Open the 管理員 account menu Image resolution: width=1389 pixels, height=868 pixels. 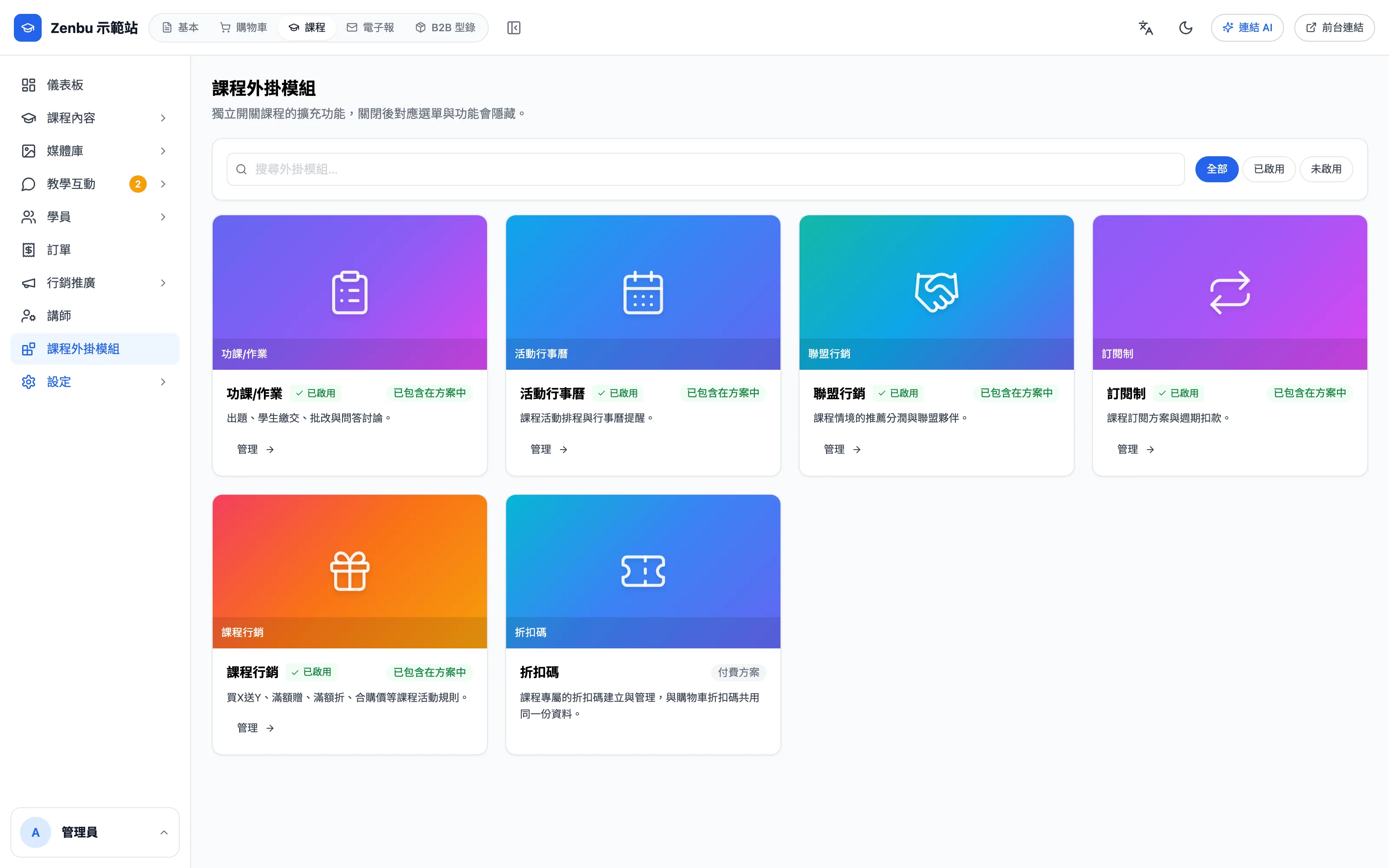pos(95,832)
